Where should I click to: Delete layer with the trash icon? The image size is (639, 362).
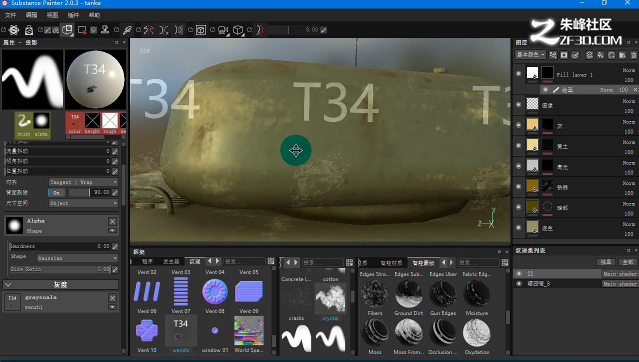(633, 55)
